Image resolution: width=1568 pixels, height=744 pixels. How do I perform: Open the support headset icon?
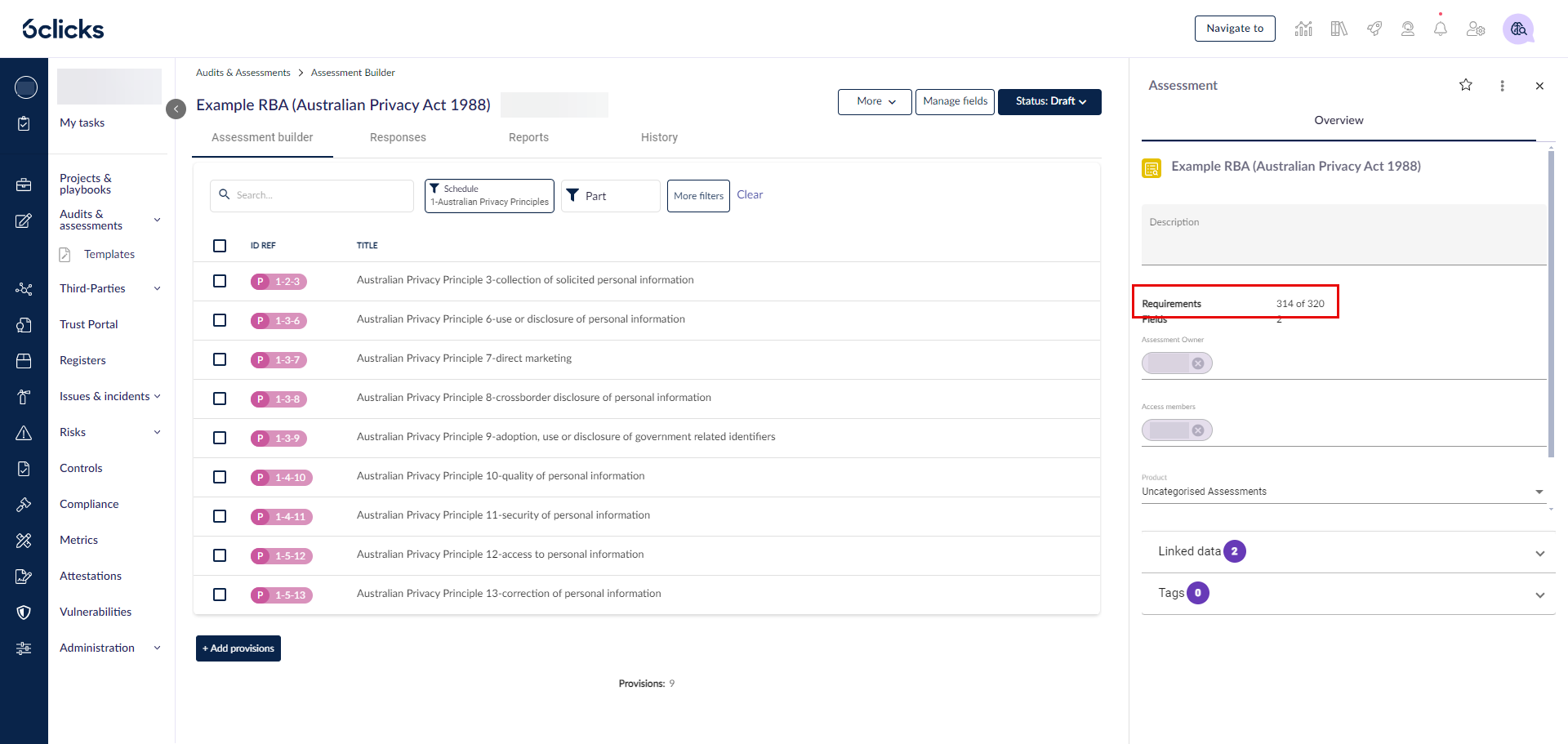pyautogui.click(x=1408, y=29)
